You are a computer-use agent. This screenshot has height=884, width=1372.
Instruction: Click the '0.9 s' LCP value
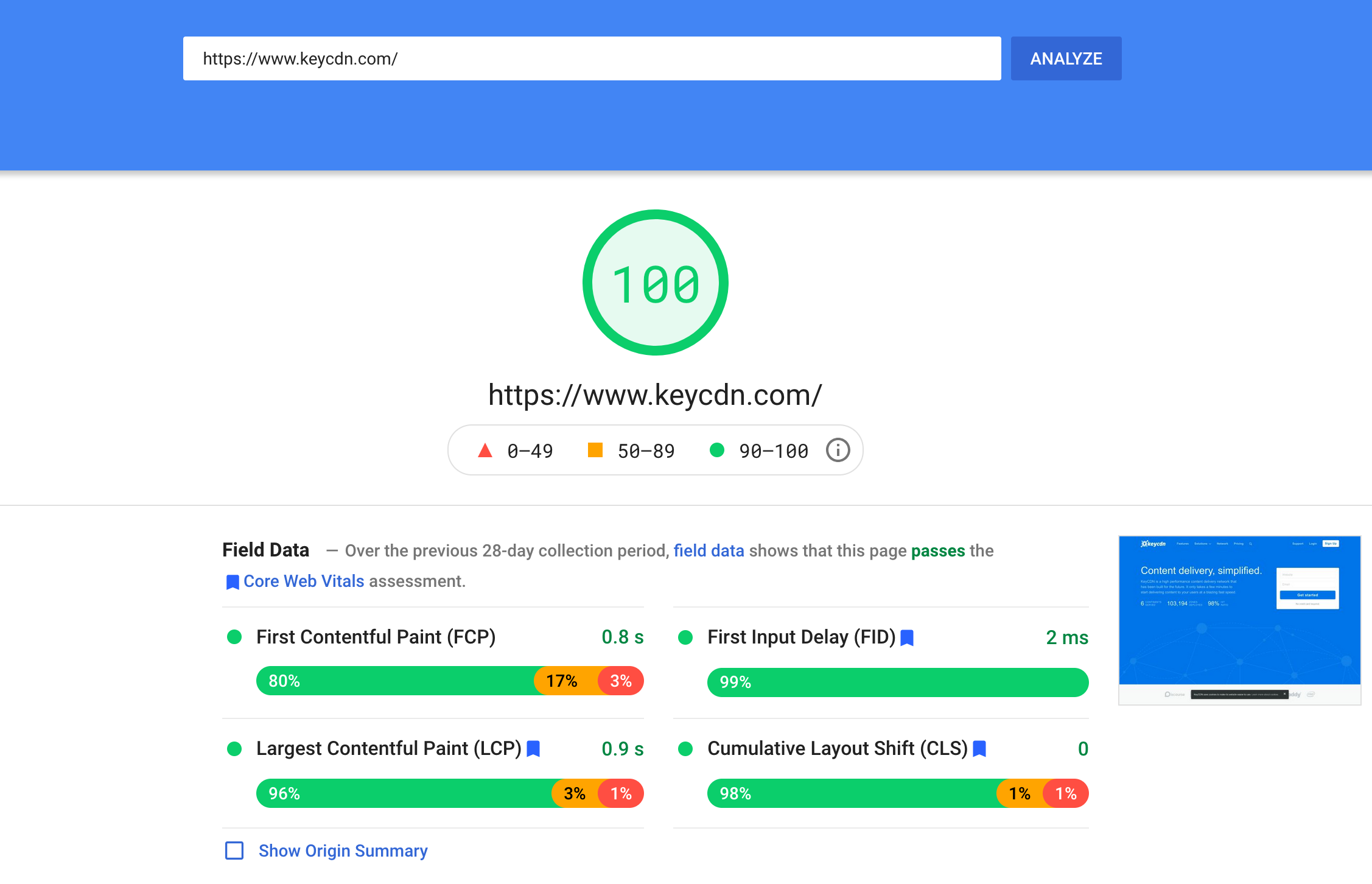tap(623, 749)
